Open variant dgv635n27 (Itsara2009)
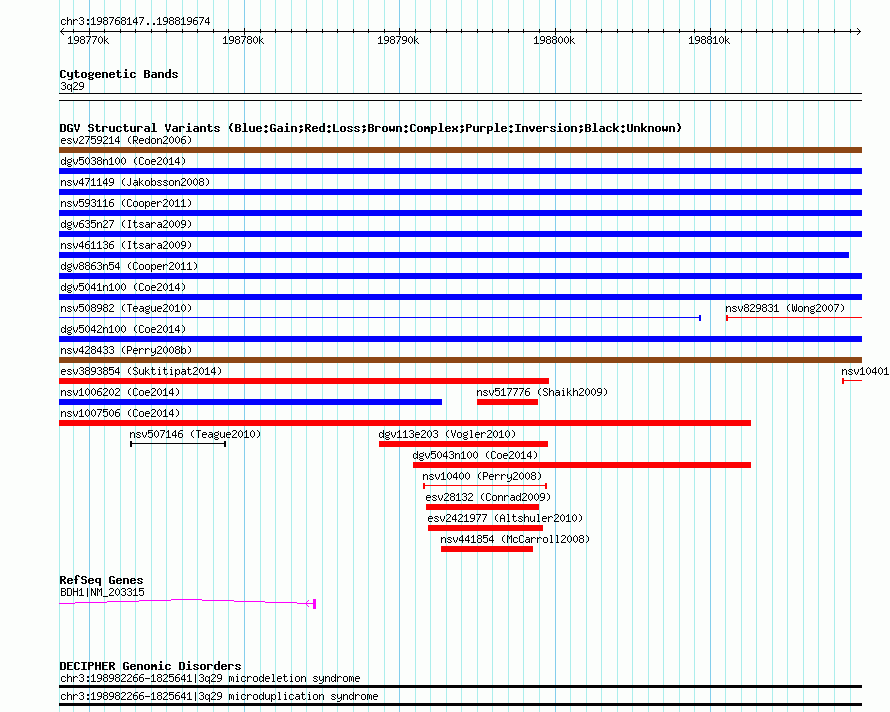The width and height of the screenshot is (890, 712). point(460,234)
